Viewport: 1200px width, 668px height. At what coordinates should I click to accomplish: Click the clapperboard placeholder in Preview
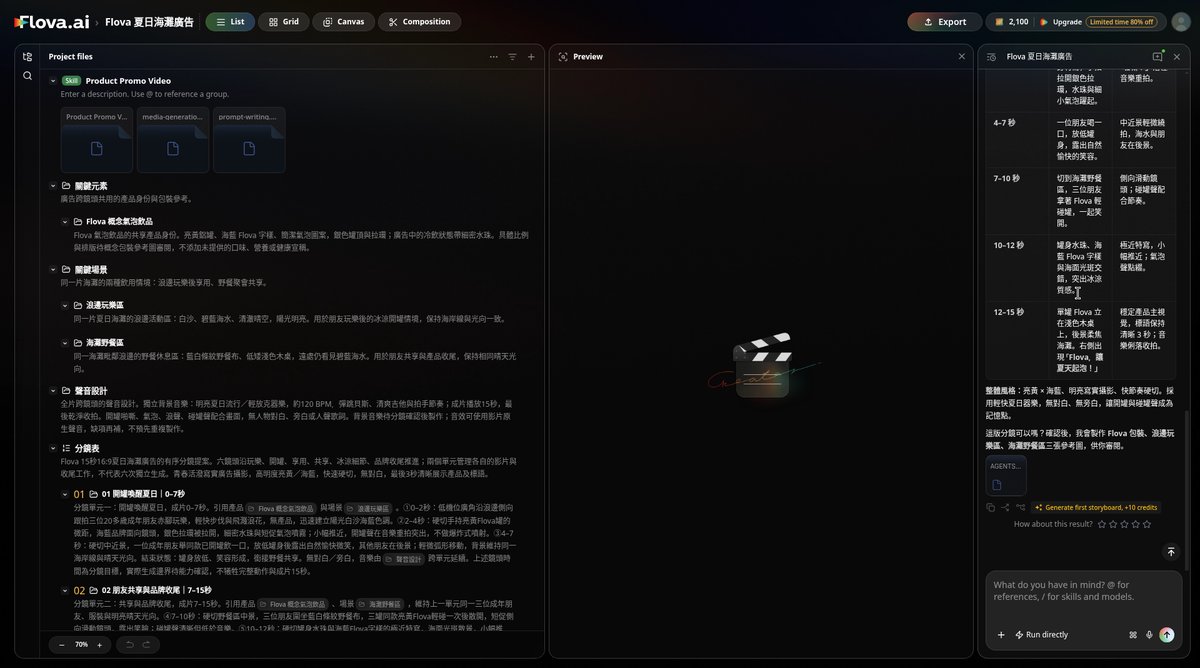click(762, 365)
